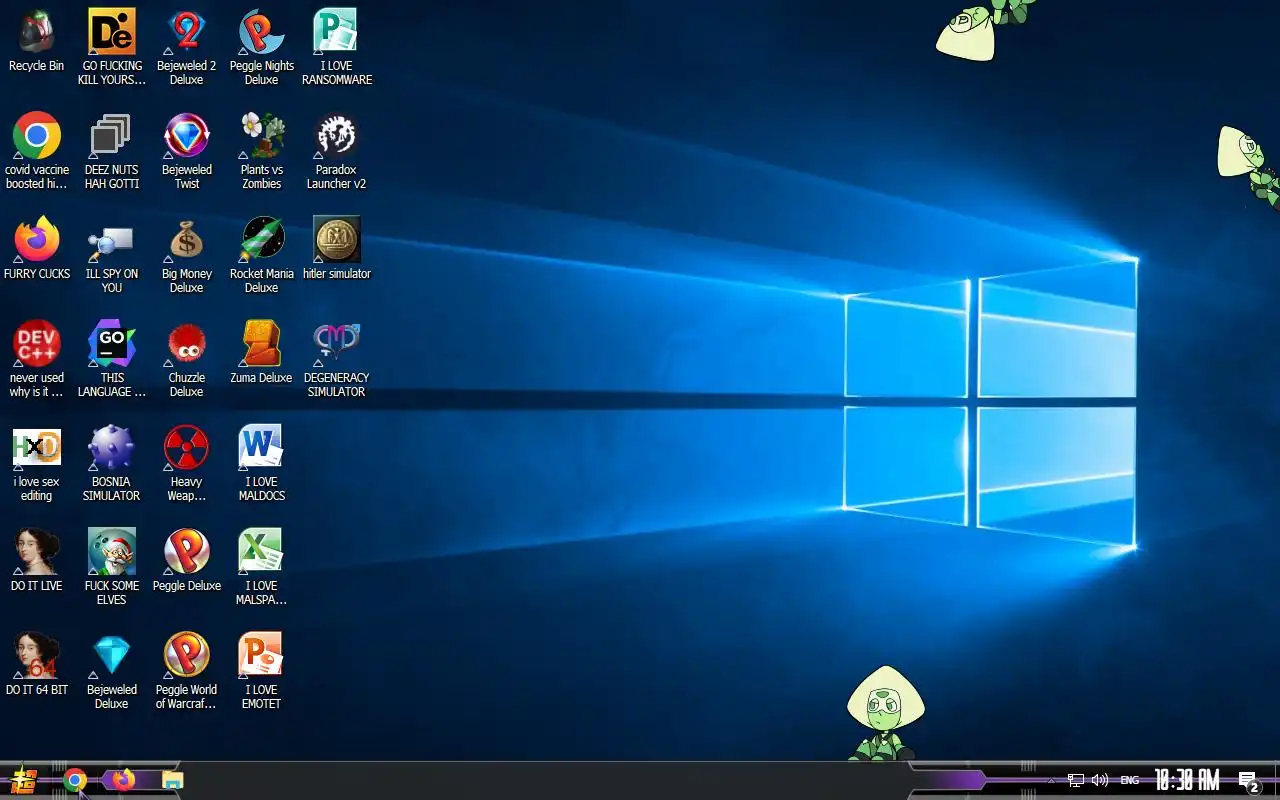
Task: Select the gold emblem shortcut beside Rocket Mania
Action: coord(337,248)
